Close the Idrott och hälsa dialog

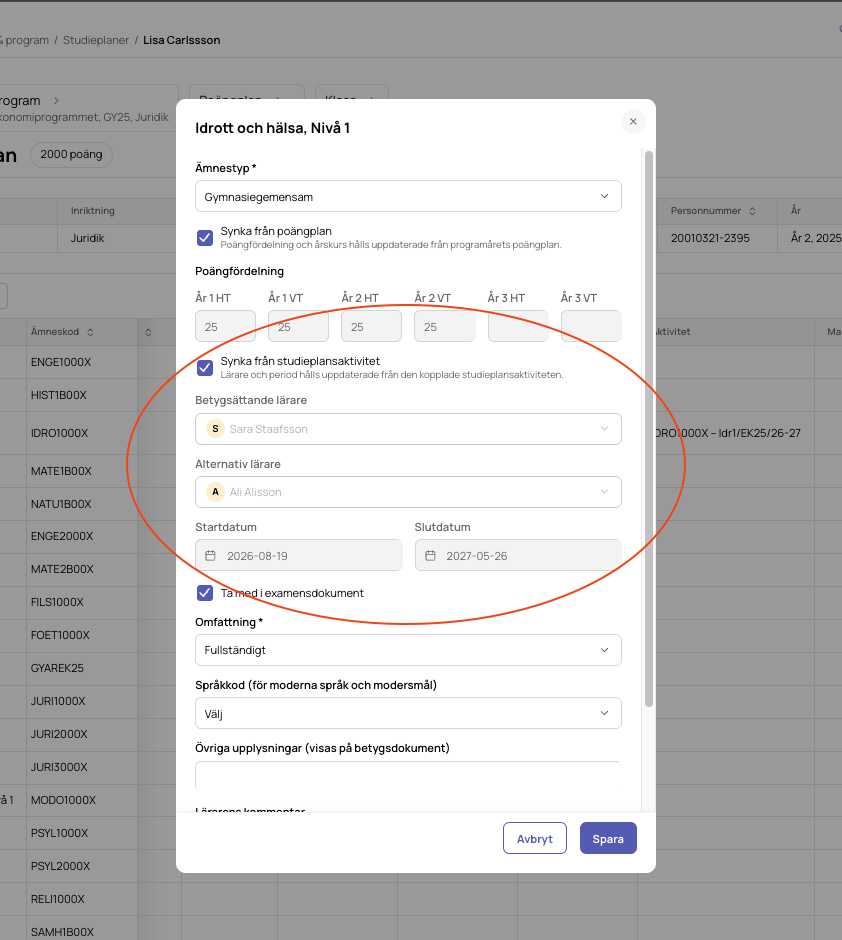click(x=633, y=122)
